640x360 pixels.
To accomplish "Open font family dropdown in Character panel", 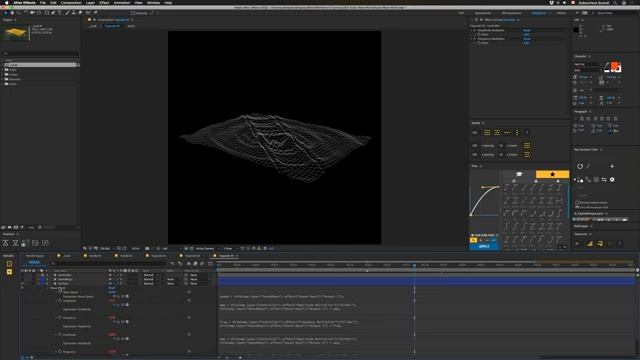I will tap(588, 64).
